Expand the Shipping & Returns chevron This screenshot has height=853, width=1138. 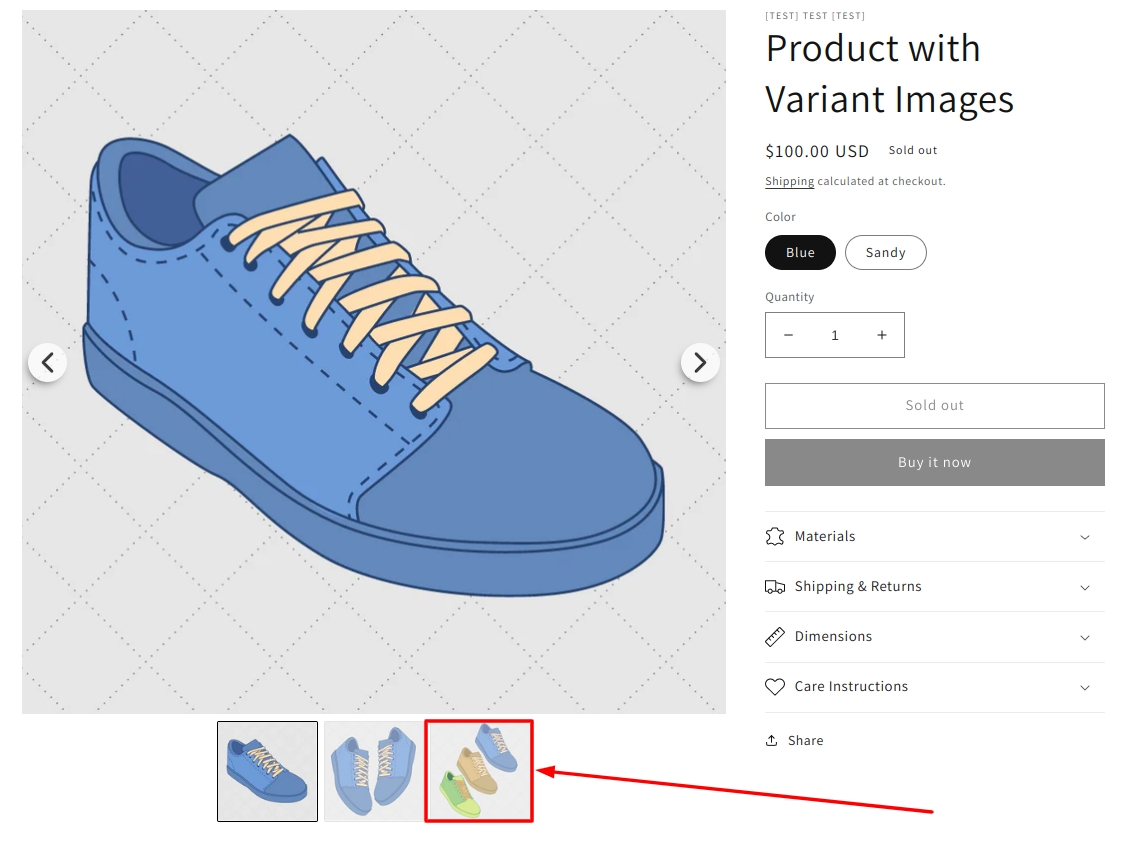(x=1085, y=587)
